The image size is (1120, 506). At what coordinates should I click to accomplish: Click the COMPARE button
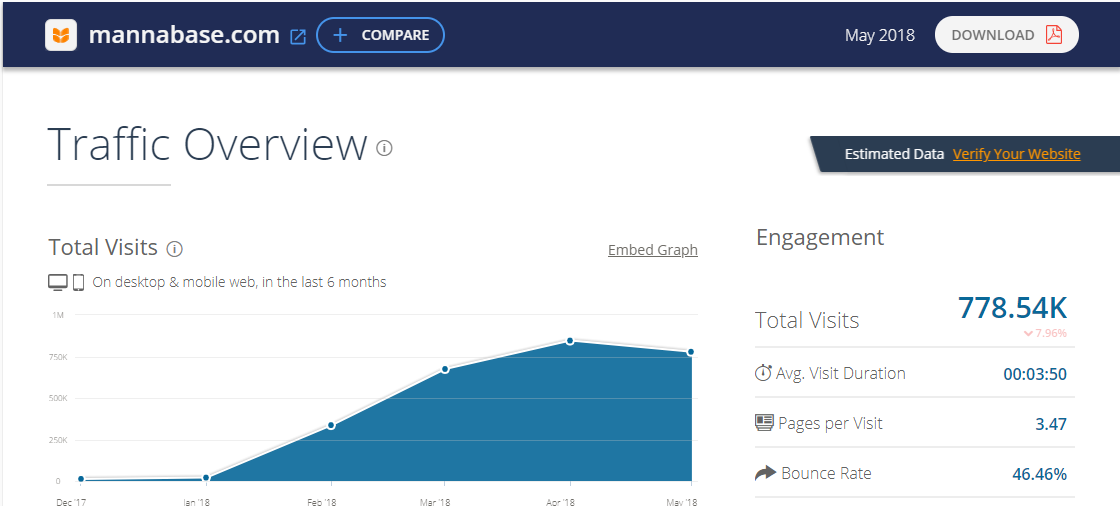pyautogui.click(x=380, y=35)
